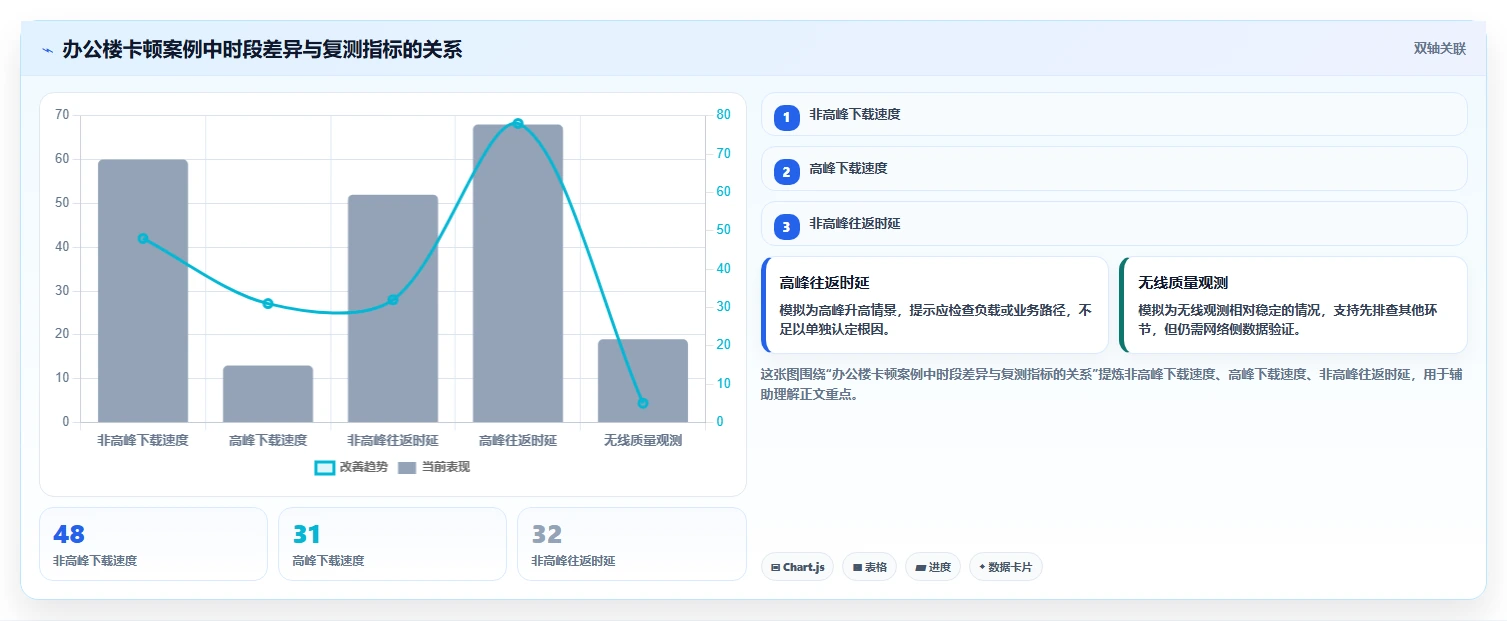
Task: Click the chart title 办公楼卡顿案例中时段差异与复测指标的关系
Action: (262, 49)
